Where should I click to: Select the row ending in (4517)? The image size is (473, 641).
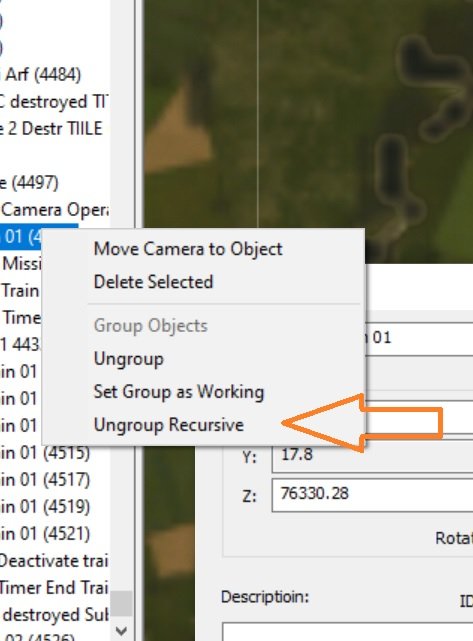coord(45,480)
